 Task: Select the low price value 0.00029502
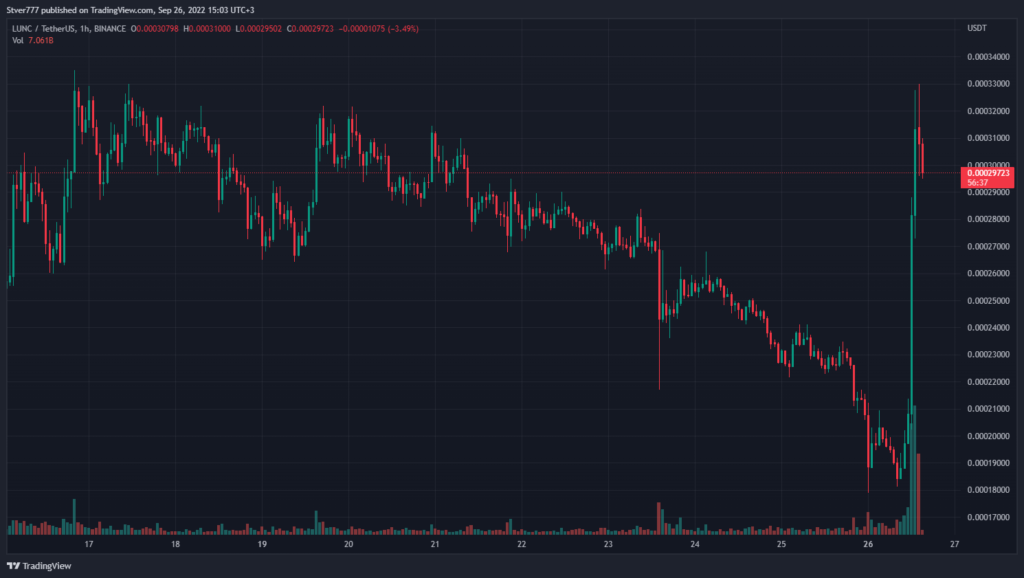click(259, 29)
